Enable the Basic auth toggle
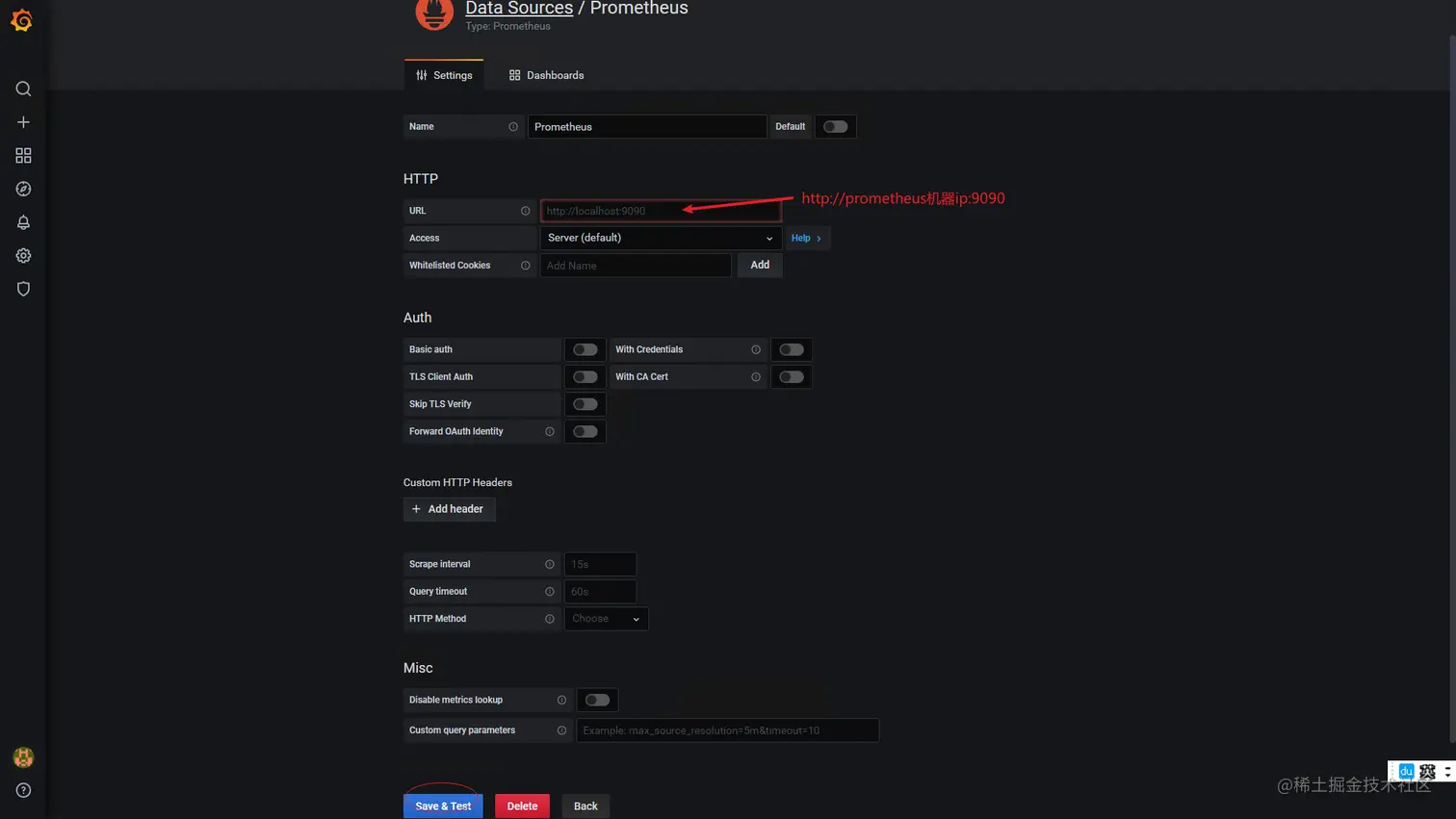 (585, 349)
